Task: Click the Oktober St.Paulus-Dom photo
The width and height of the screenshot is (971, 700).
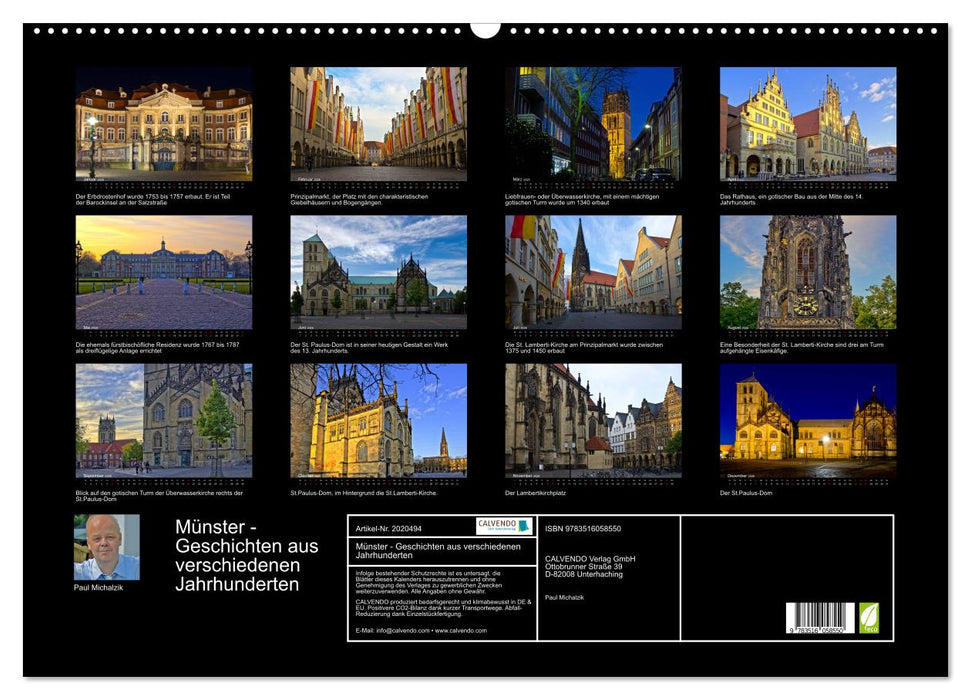Action: coord(375,420)
